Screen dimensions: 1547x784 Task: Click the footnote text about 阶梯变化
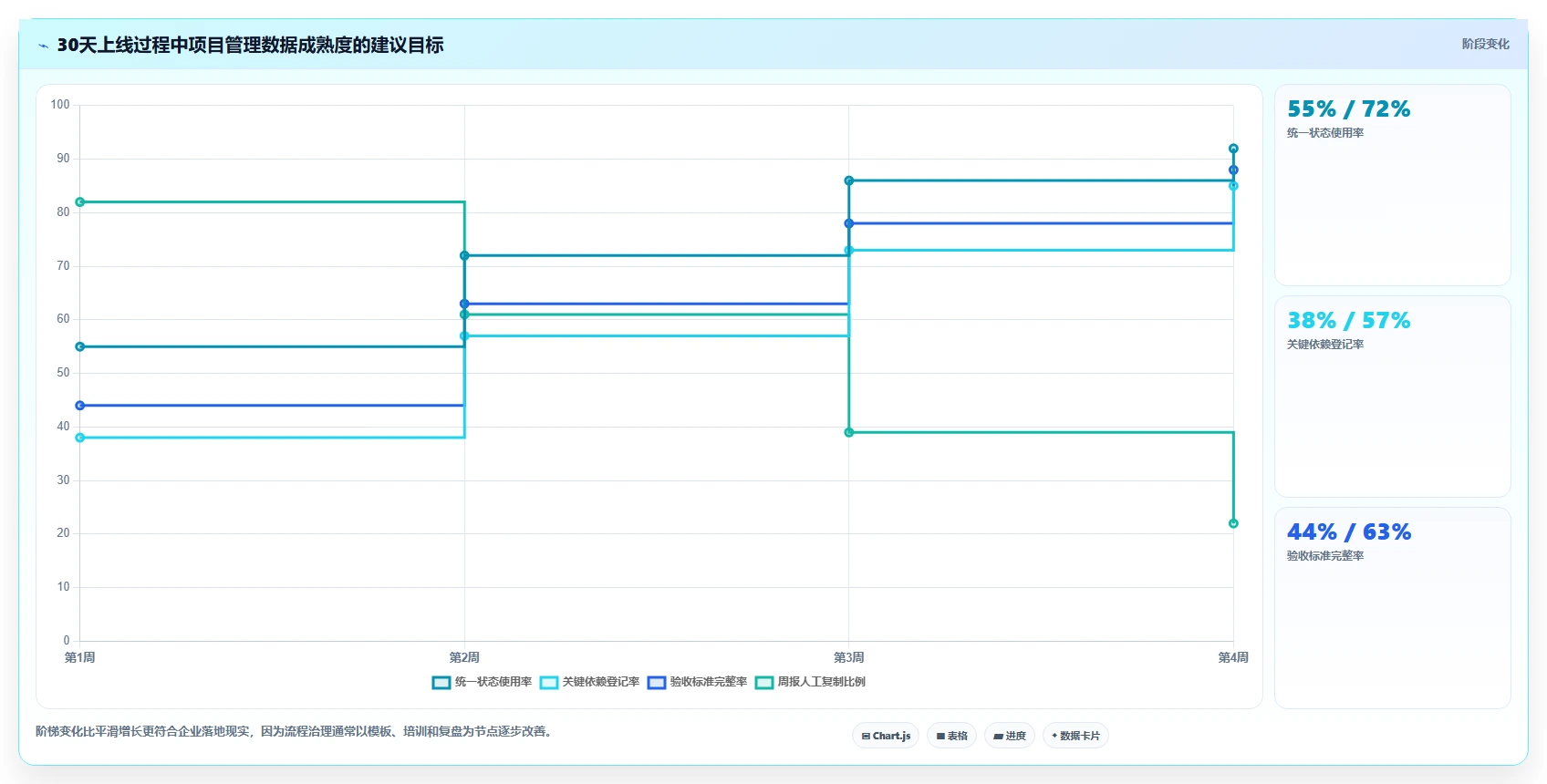296,731
